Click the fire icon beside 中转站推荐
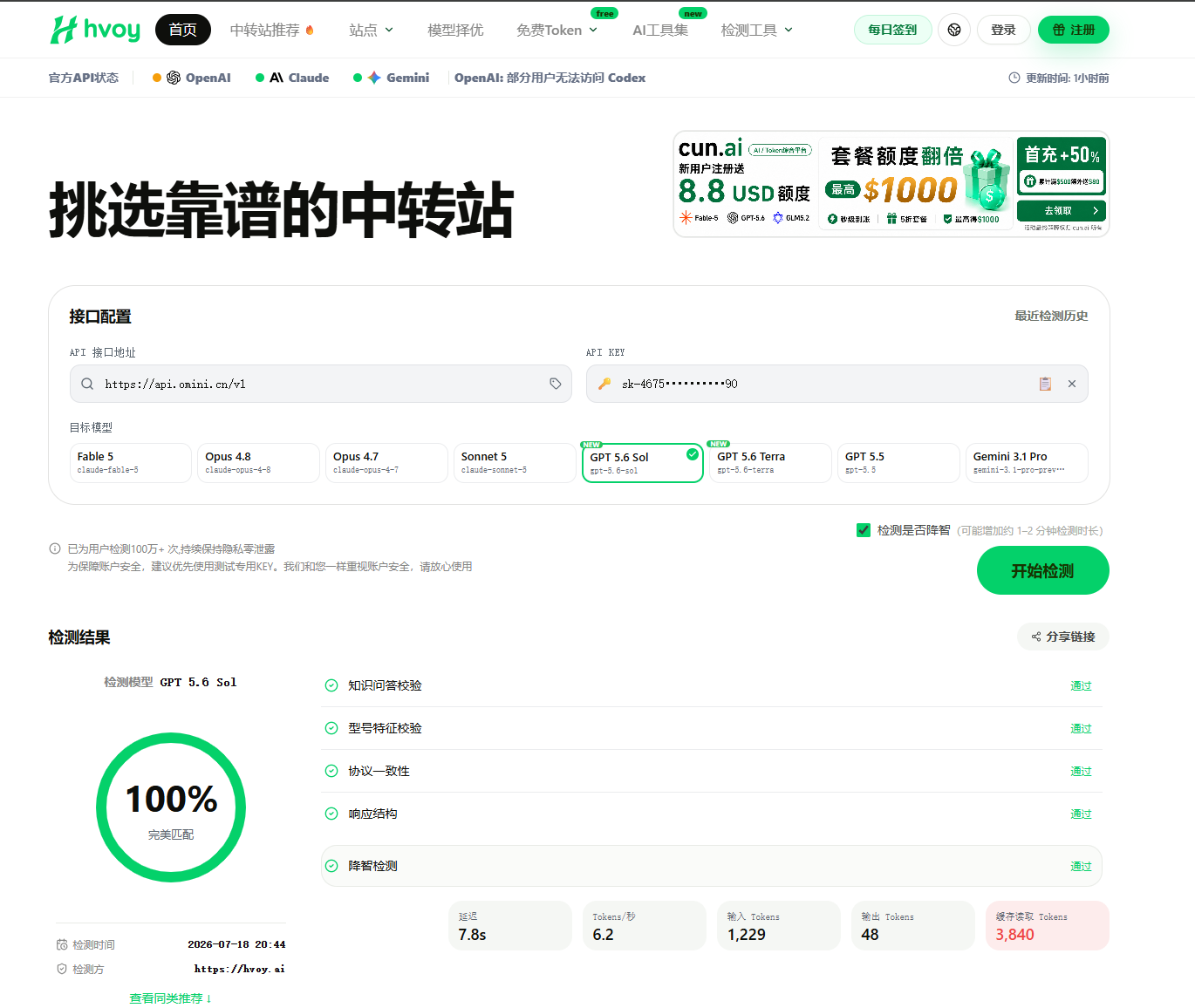This screenshot has height=1008, width=1195. pos(310,31)
